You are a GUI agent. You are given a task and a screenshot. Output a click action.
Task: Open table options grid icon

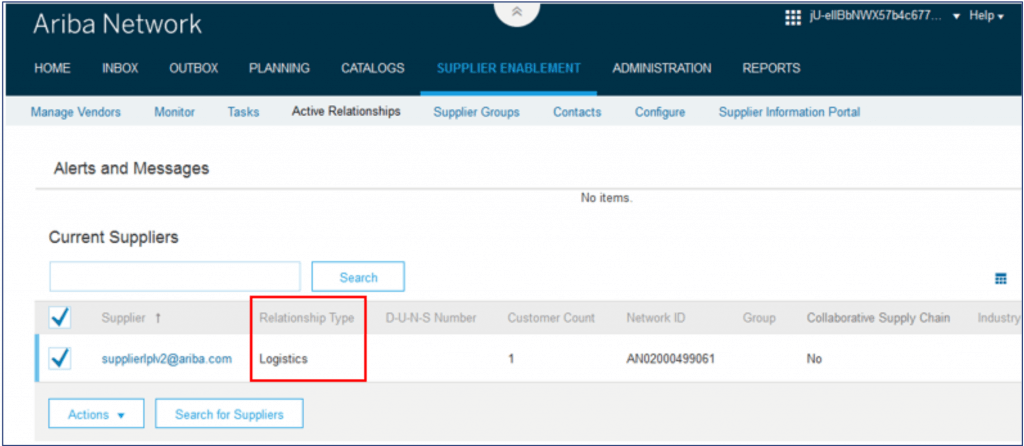(1000, 279)
